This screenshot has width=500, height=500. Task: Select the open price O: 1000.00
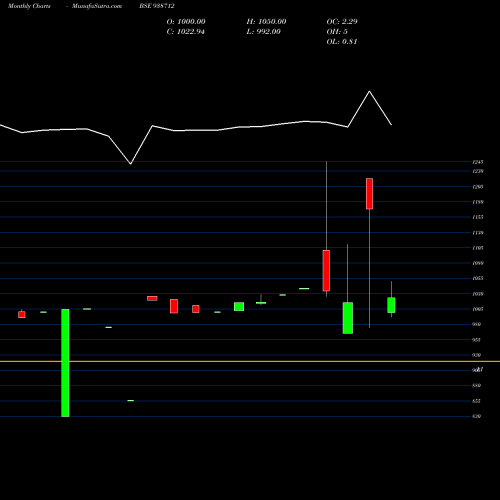pyautogui.click(x=186, y=22)
